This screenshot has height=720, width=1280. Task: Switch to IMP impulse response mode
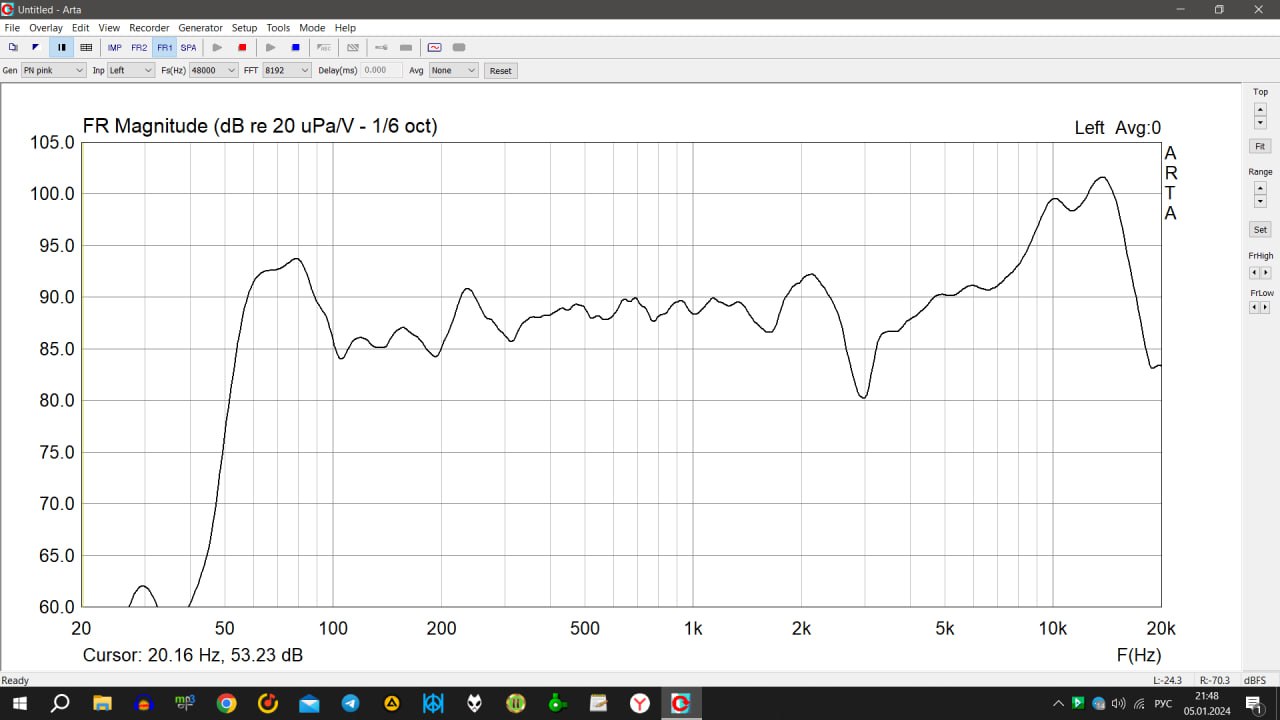coord(115,47)
